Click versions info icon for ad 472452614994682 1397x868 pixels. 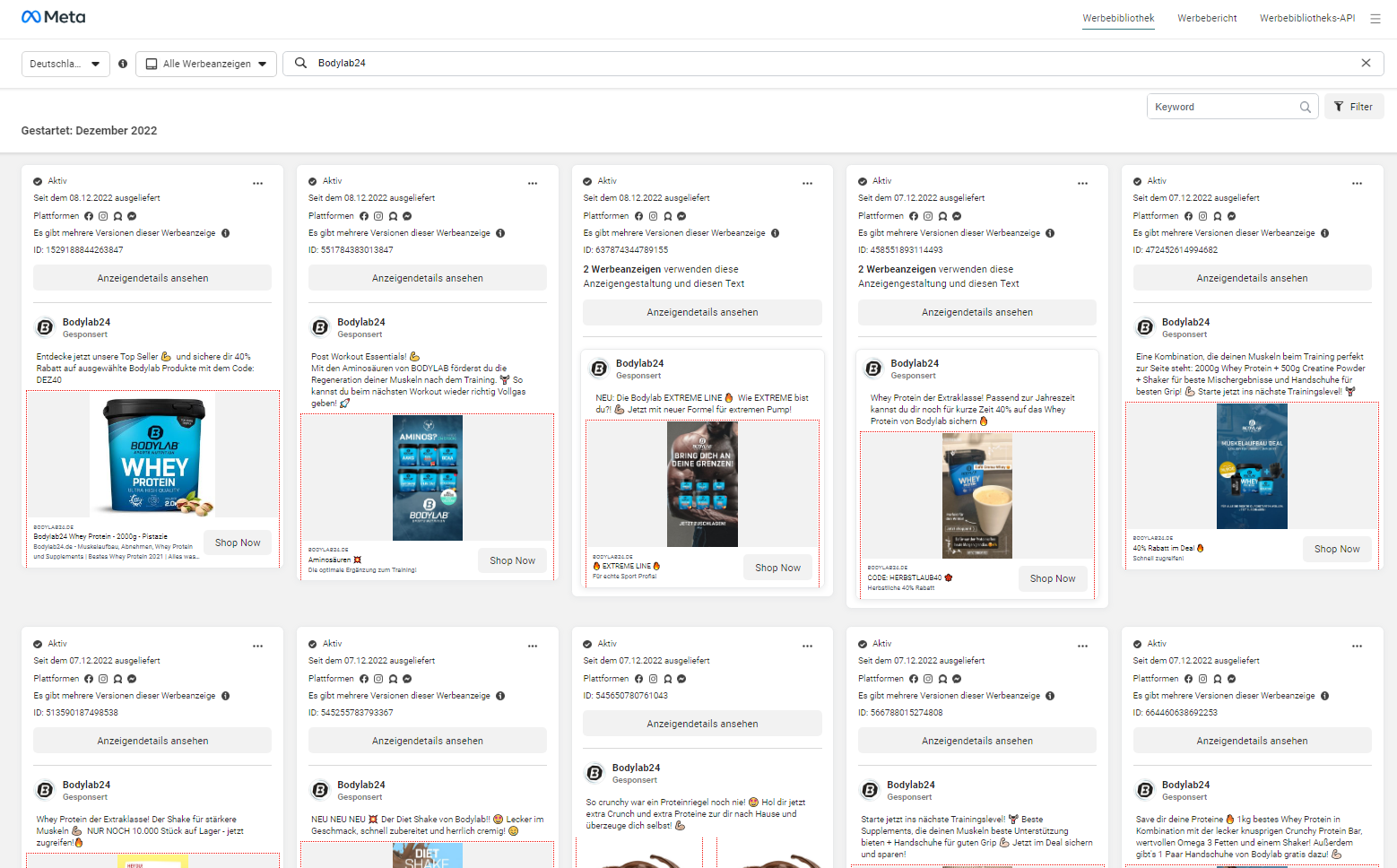tap(1325, 233)
